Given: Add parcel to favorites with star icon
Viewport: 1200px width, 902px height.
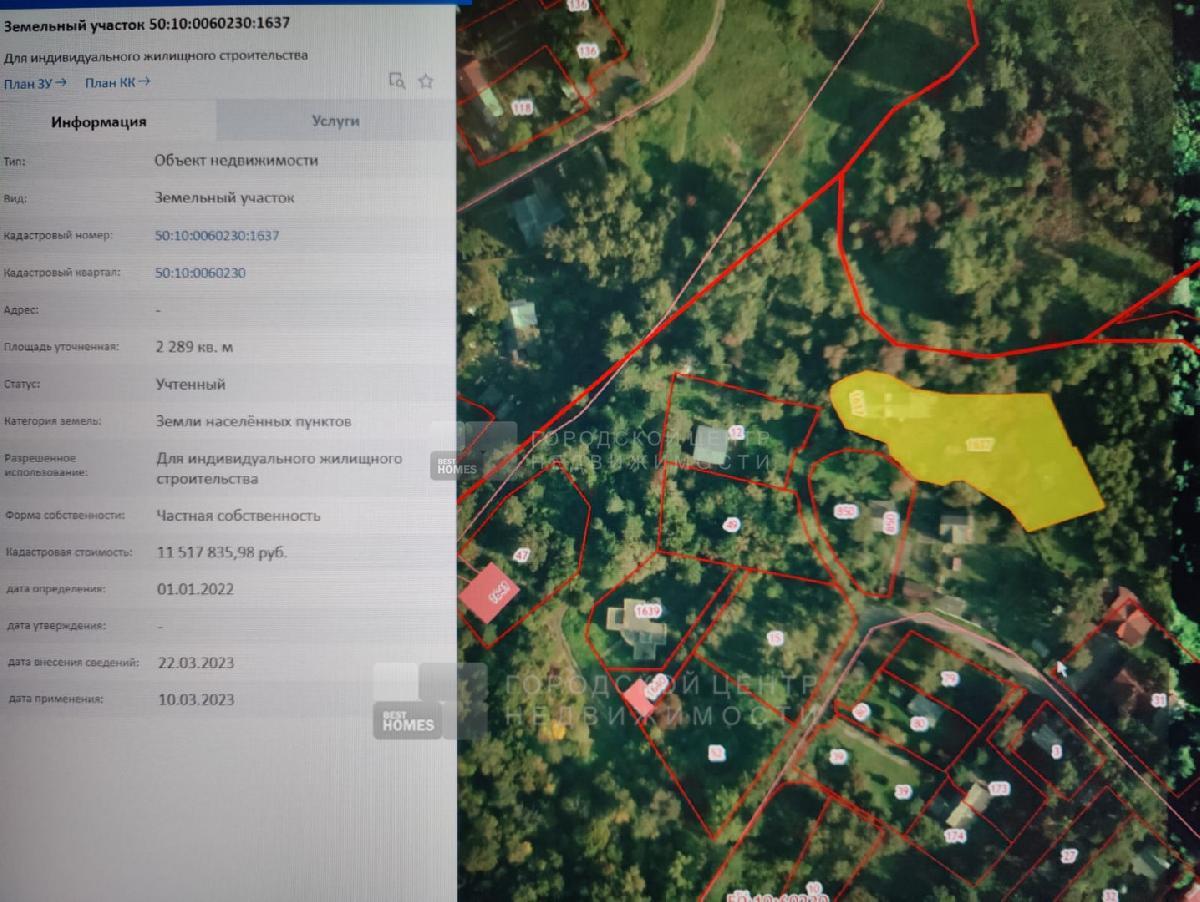Looking at the screenshot, I should 426,82.
